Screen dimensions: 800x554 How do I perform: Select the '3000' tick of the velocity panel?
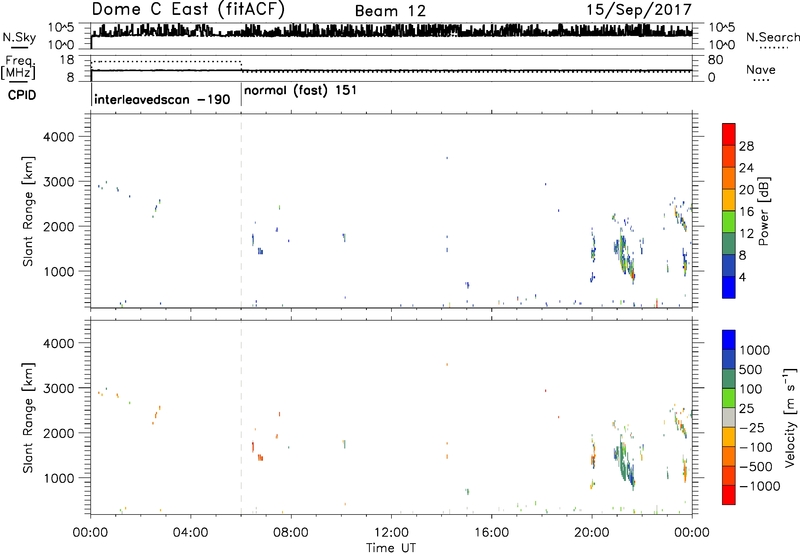(58, 388)
